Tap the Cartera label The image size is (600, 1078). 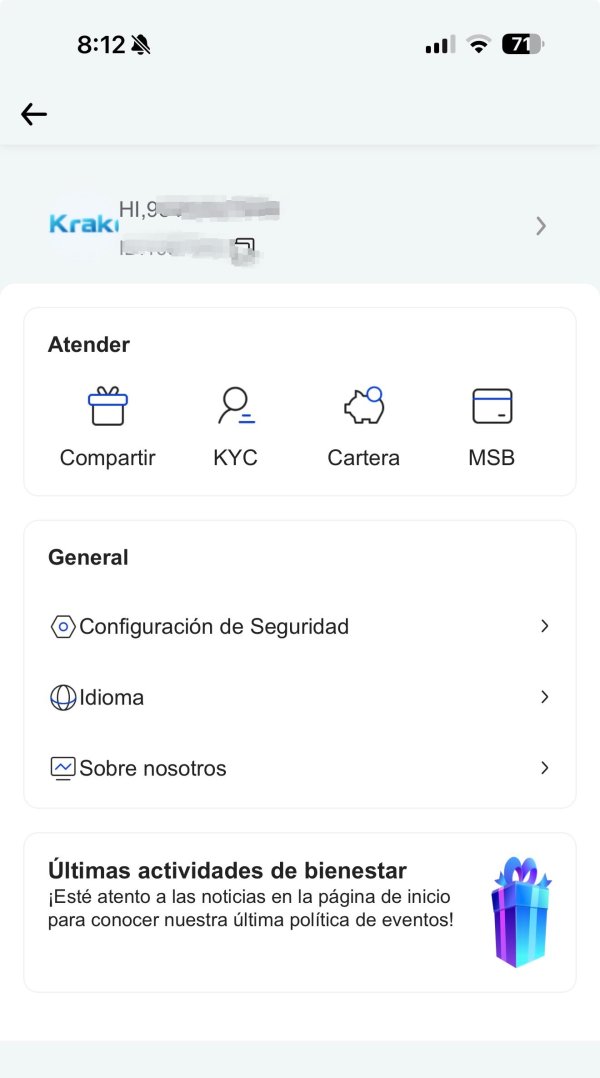363,459
